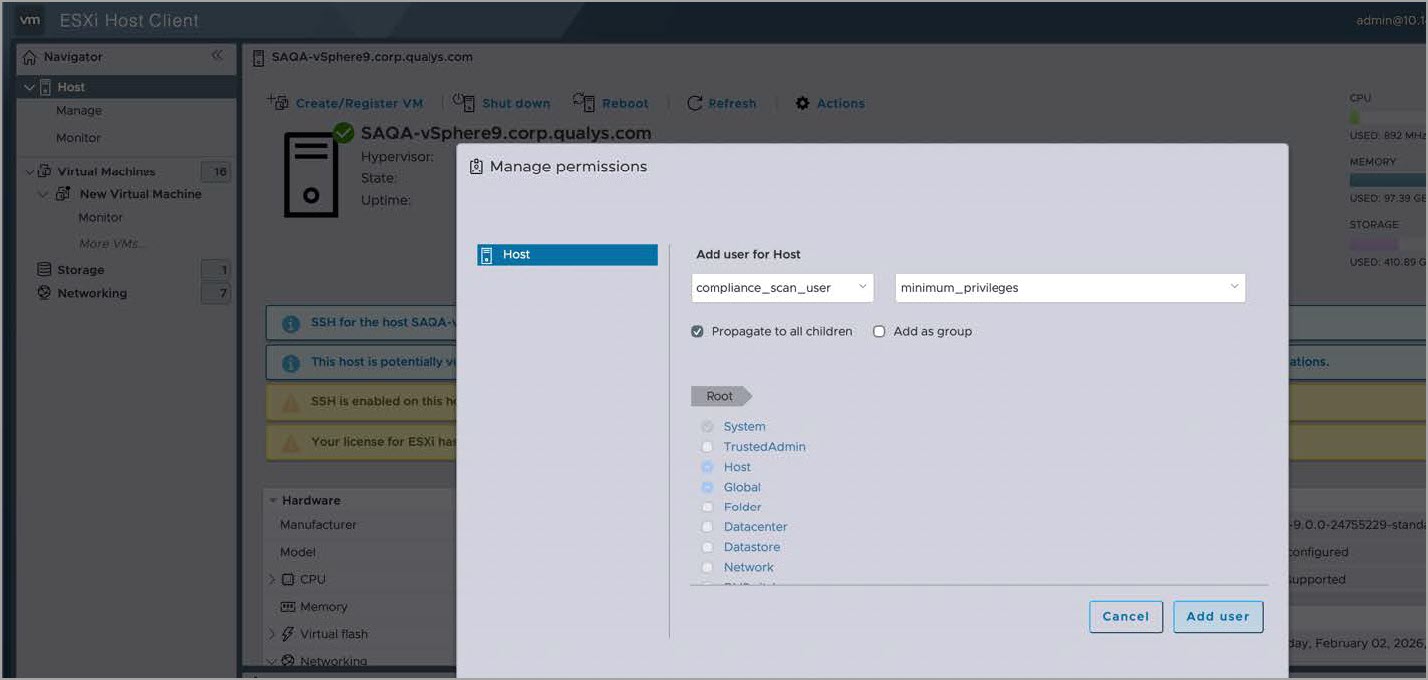Image resolution: width=1428 pixels, height=680 pixels.
Task: Uncheck Propagate to all children
Action: 698,331
